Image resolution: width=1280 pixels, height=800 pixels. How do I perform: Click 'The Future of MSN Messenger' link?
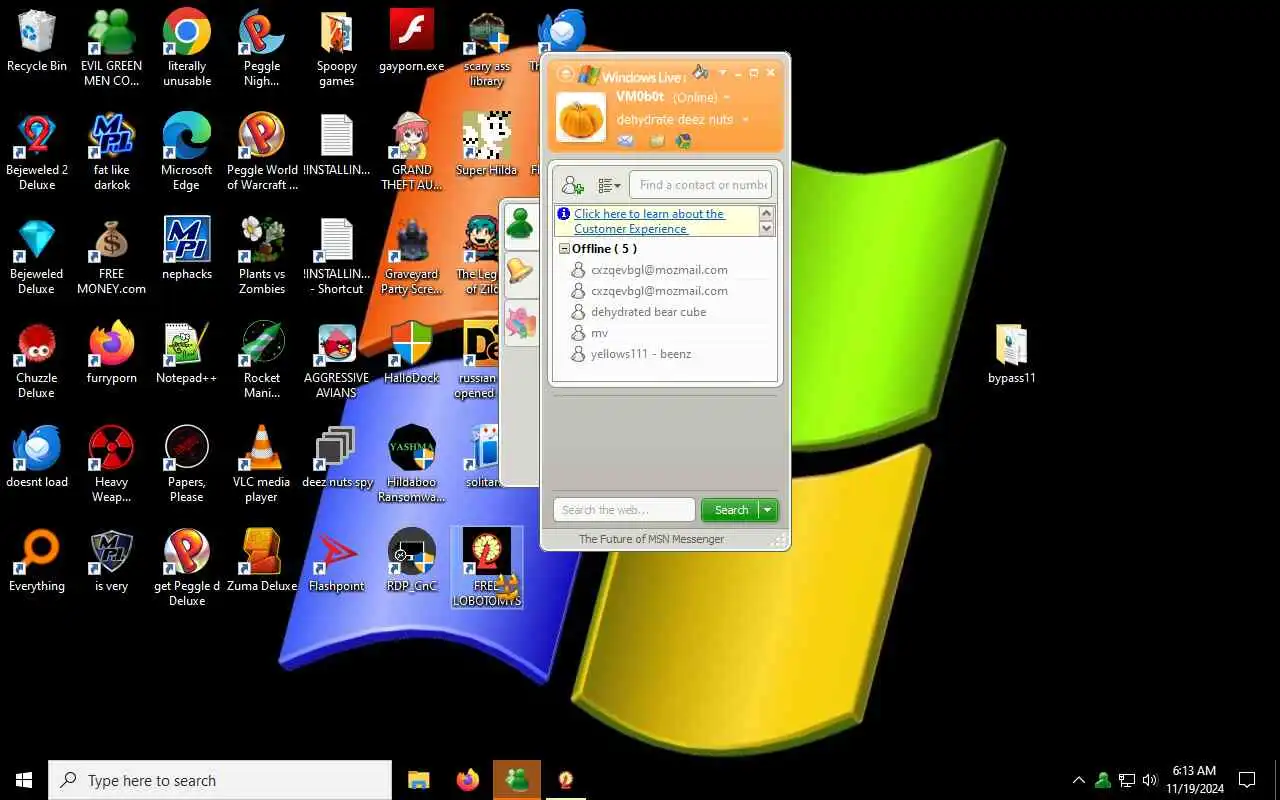(x=651, y=539)
